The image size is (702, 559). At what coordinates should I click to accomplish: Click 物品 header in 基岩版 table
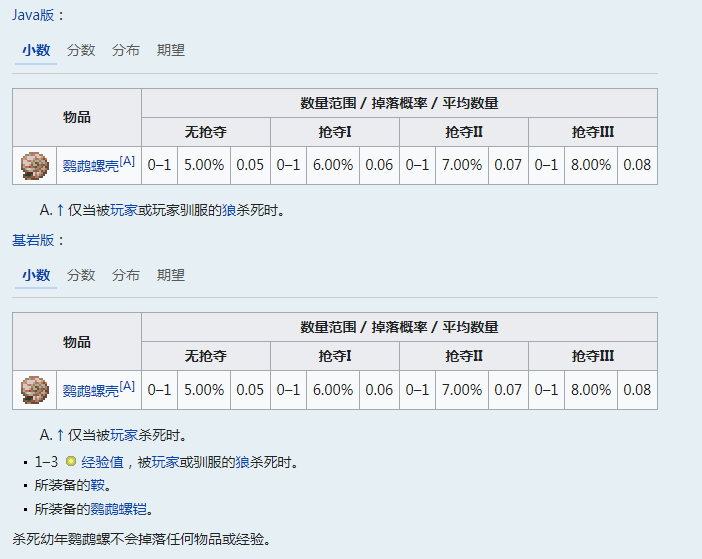(x=77, y=342)
